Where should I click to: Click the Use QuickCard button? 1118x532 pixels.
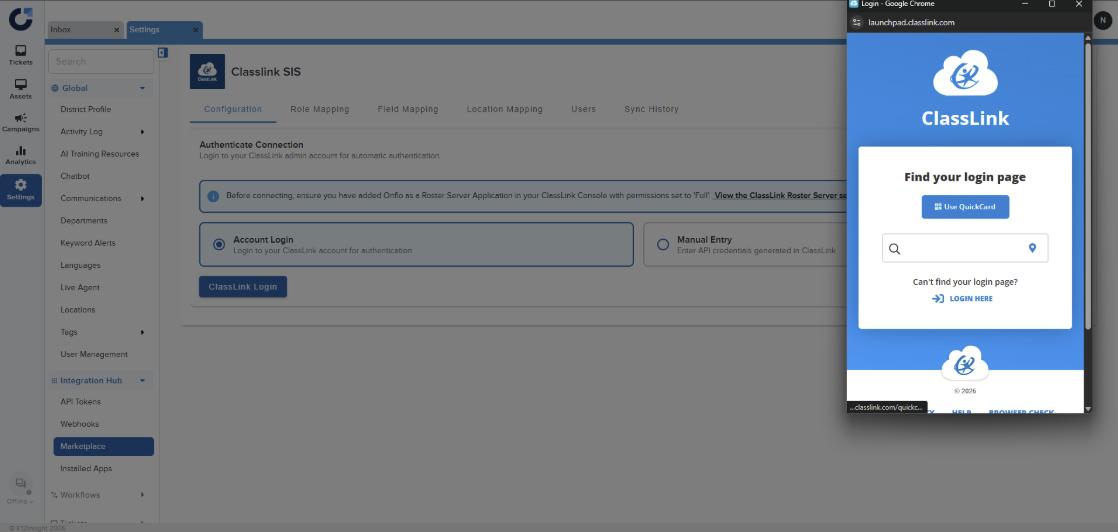965,207
